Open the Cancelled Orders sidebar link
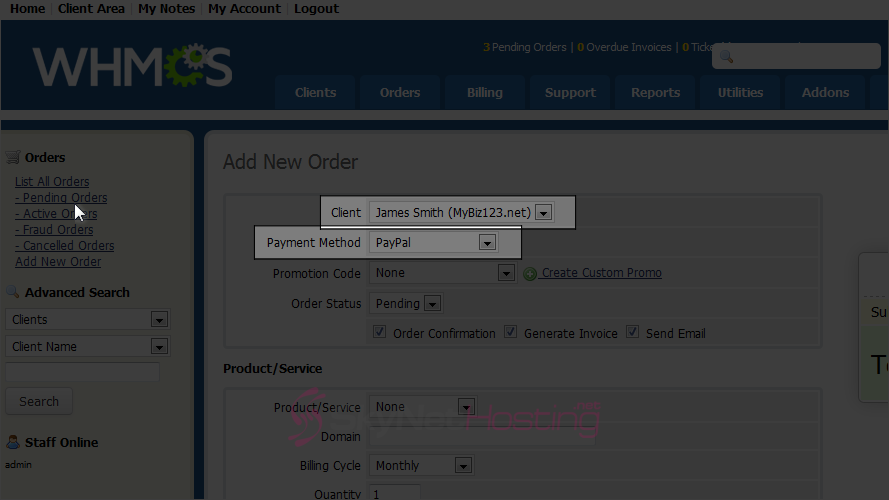The image size is (889, 500). (x=65, y=245)
